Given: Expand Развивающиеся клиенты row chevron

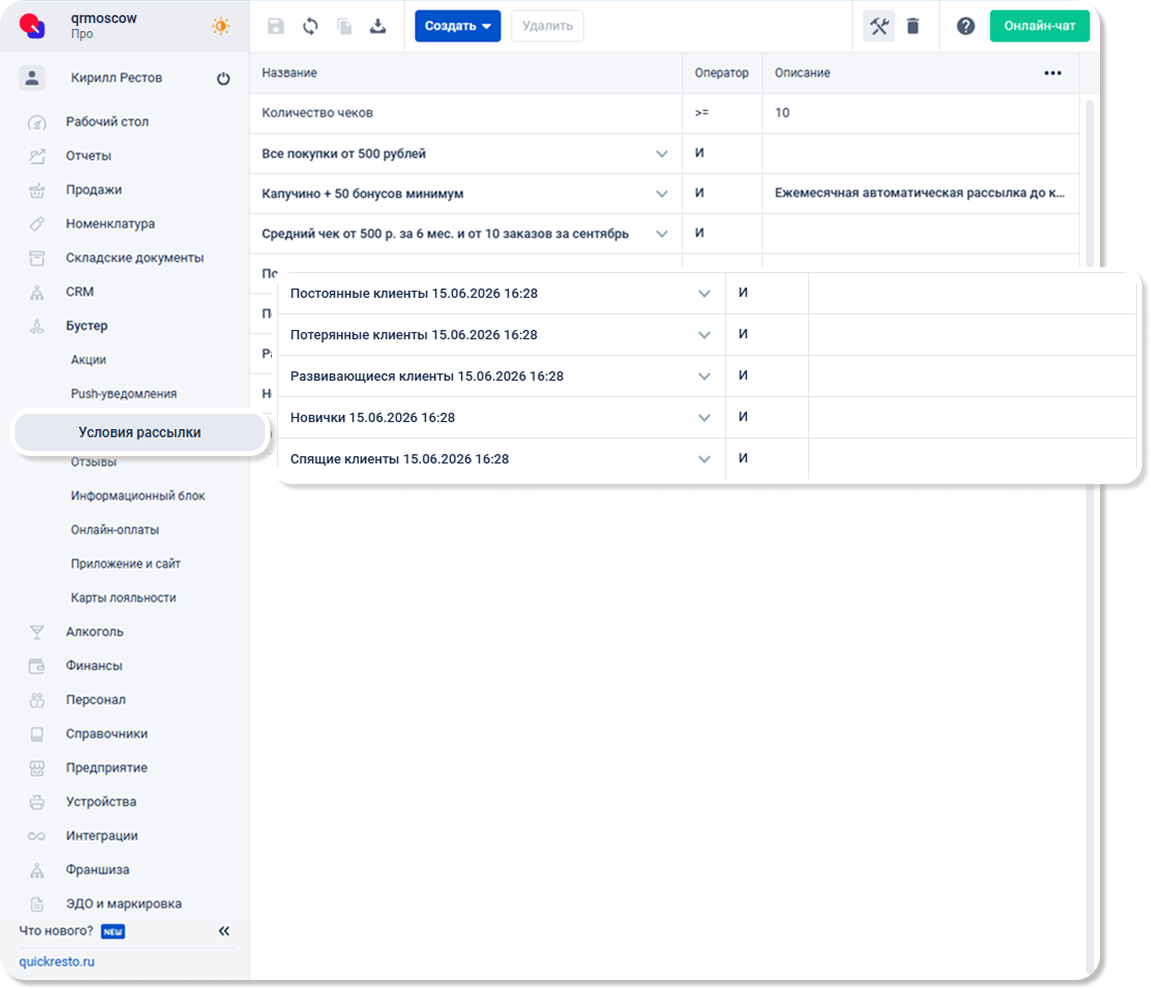Looking at the screenshot, I should [704, 377].
